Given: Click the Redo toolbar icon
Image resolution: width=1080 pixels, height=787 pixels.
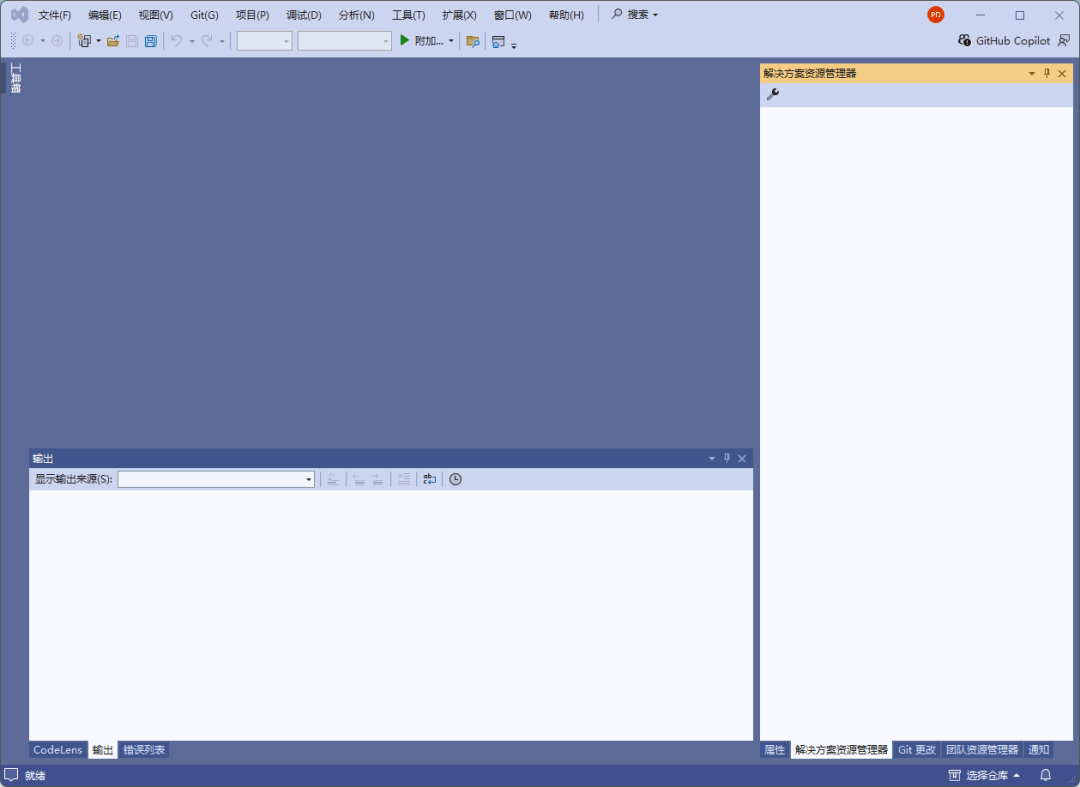Looking at the screenshot, I should tap(207, 41).
